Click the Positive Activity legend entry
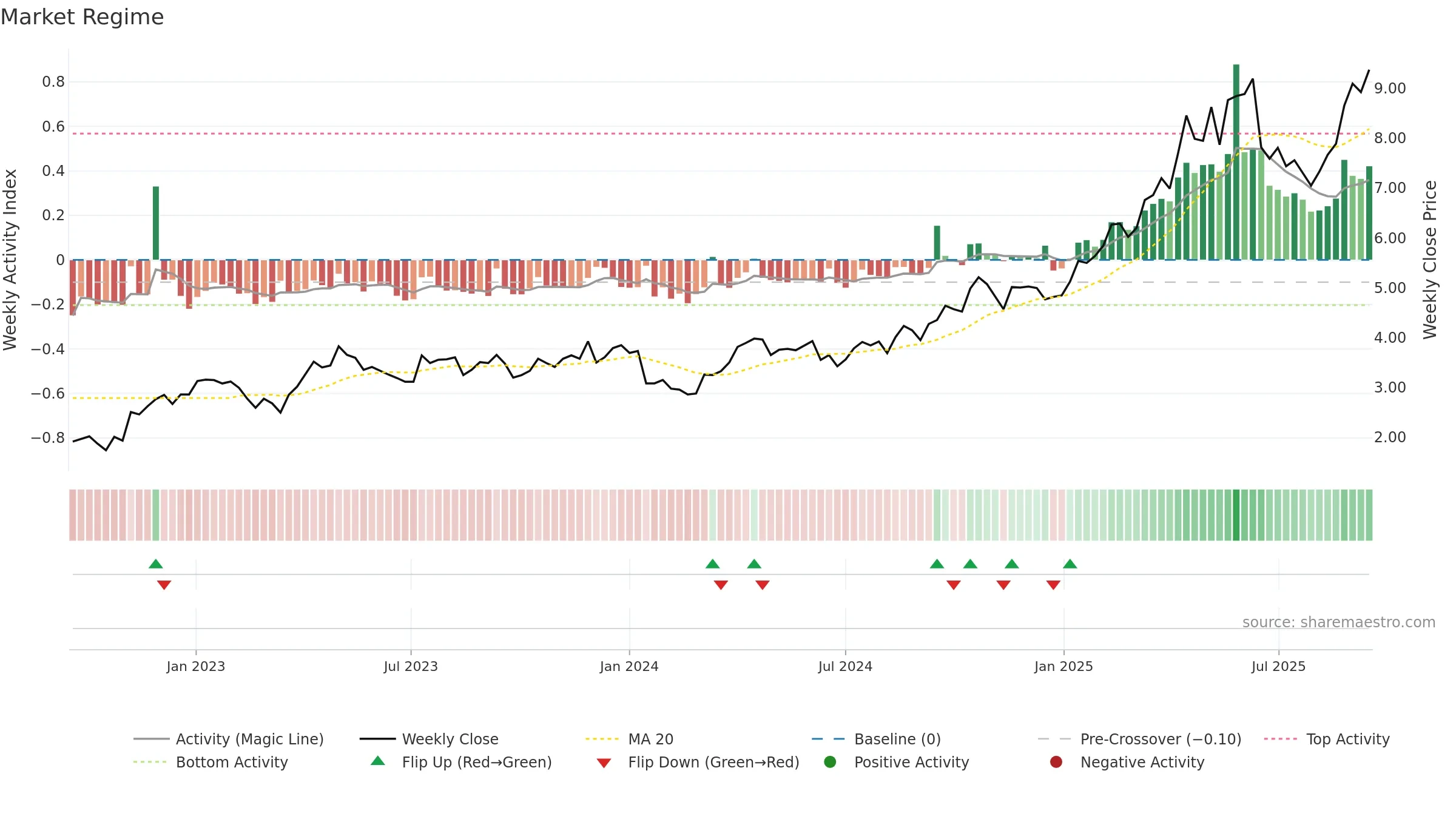The image size is (1456, 819). 896,762
